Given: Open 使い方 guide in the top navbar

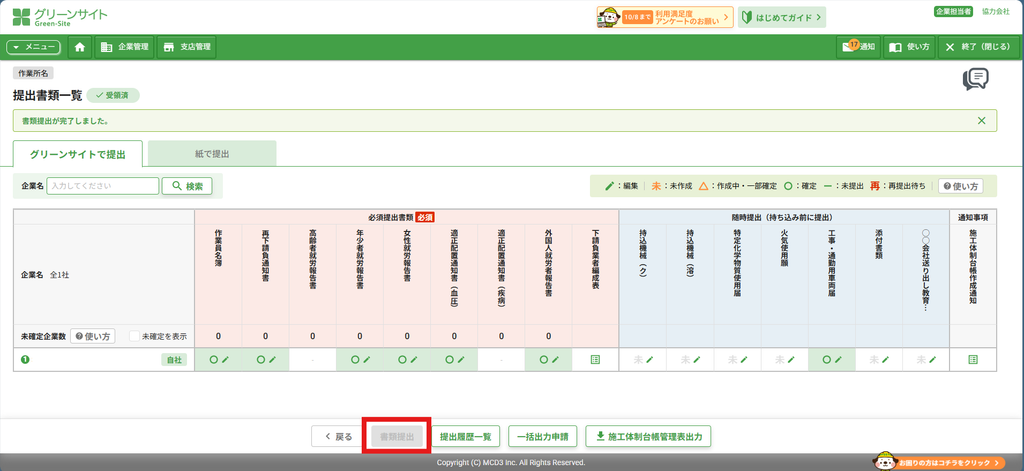Looking at the screenshot, I should pyautogui.click(x=910, y=47).
